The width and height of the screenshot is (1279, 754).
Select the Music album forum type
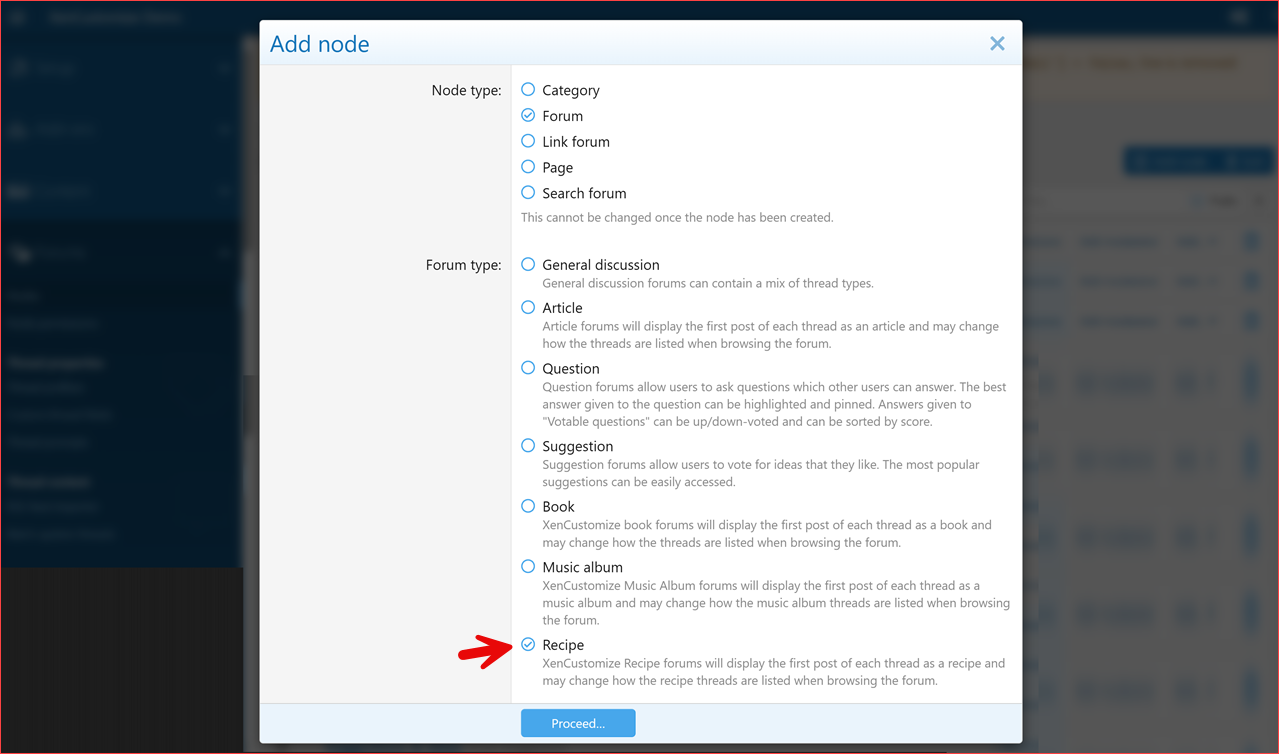click(528, 567)
